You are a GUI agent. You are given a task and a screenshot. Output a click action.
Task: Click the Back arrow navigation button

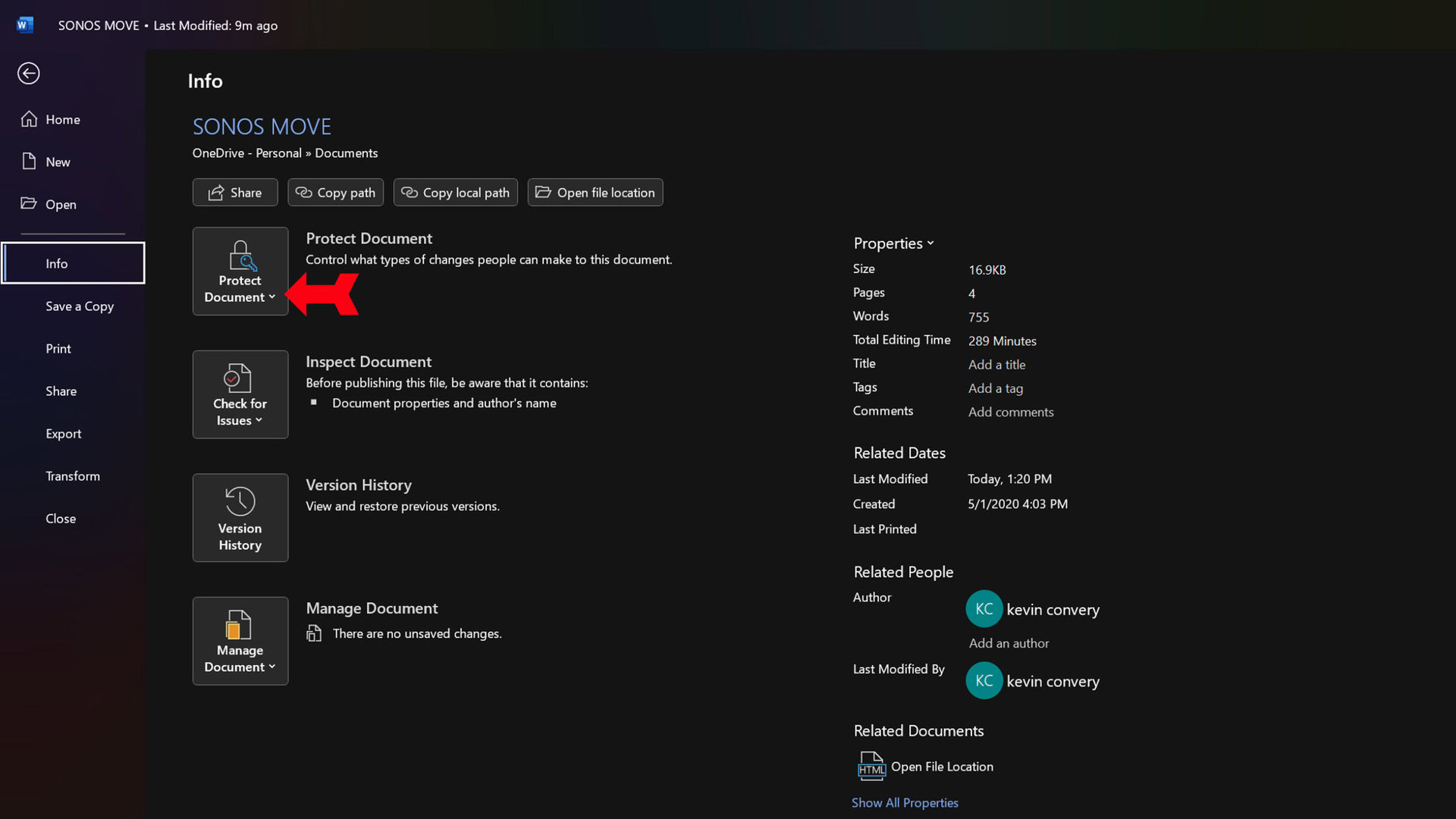coord(28,73)
